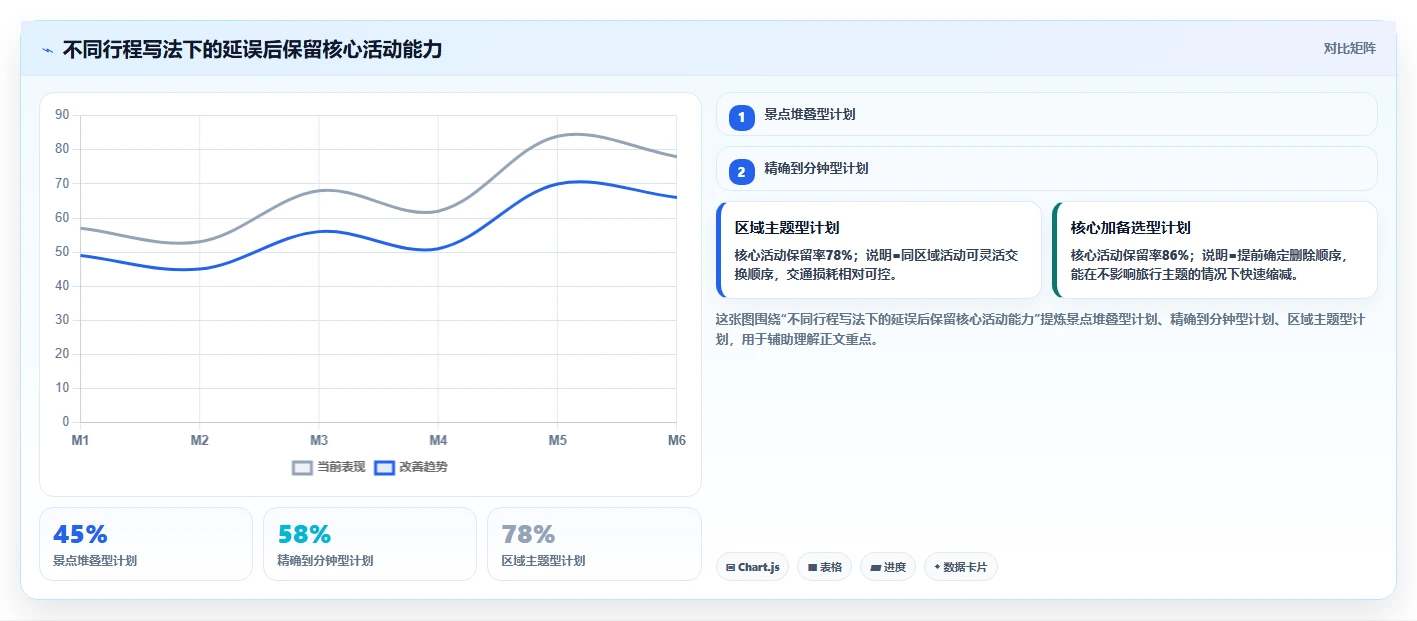Click the M2 axis label
1417x621 pixels.
(199, 441)
